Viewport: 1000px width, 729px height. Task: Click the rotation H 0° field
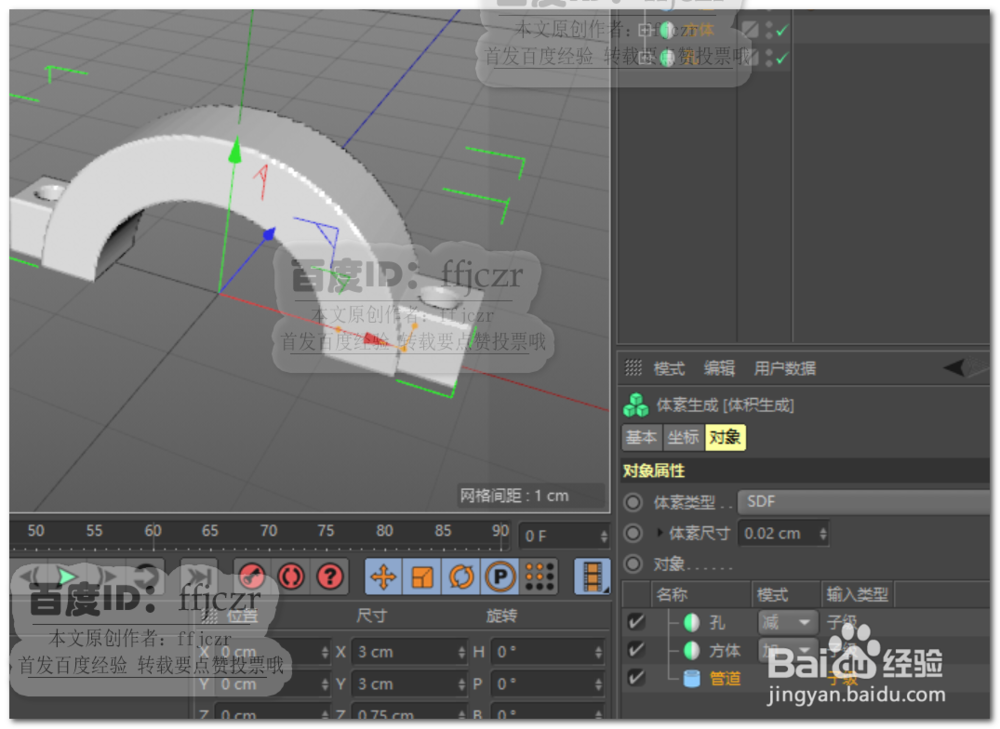click(547, 652)
